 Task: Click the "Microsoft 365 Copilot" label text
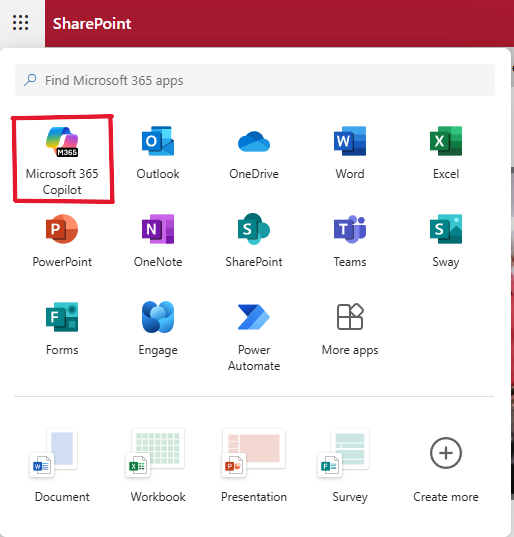coord(62,182)
